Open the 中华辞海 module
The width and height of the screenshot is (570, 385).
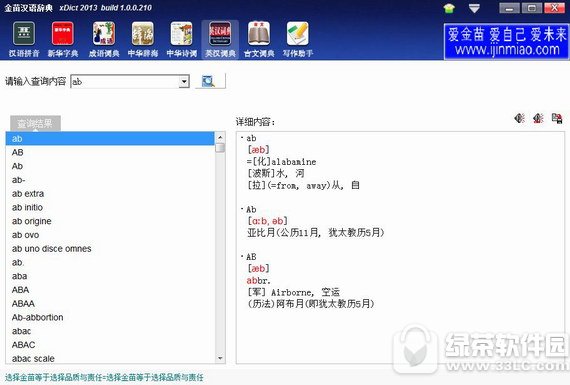point(143,39)
